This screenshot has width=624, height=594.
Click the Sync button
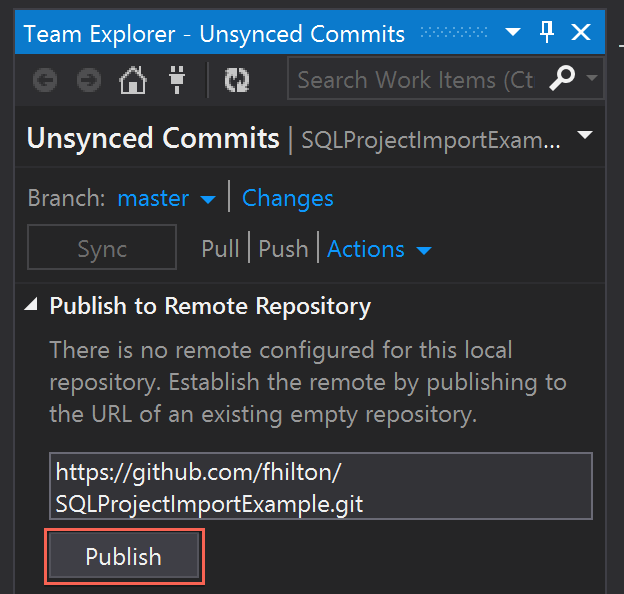102,247
